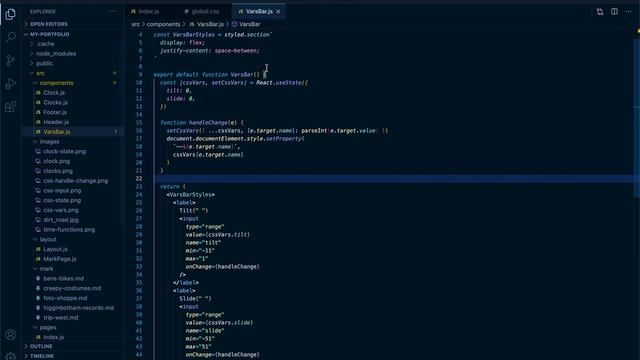The image size is (640, 360).
Task: Open changes compare icon in editor toolbar
Action: (600, 12)
